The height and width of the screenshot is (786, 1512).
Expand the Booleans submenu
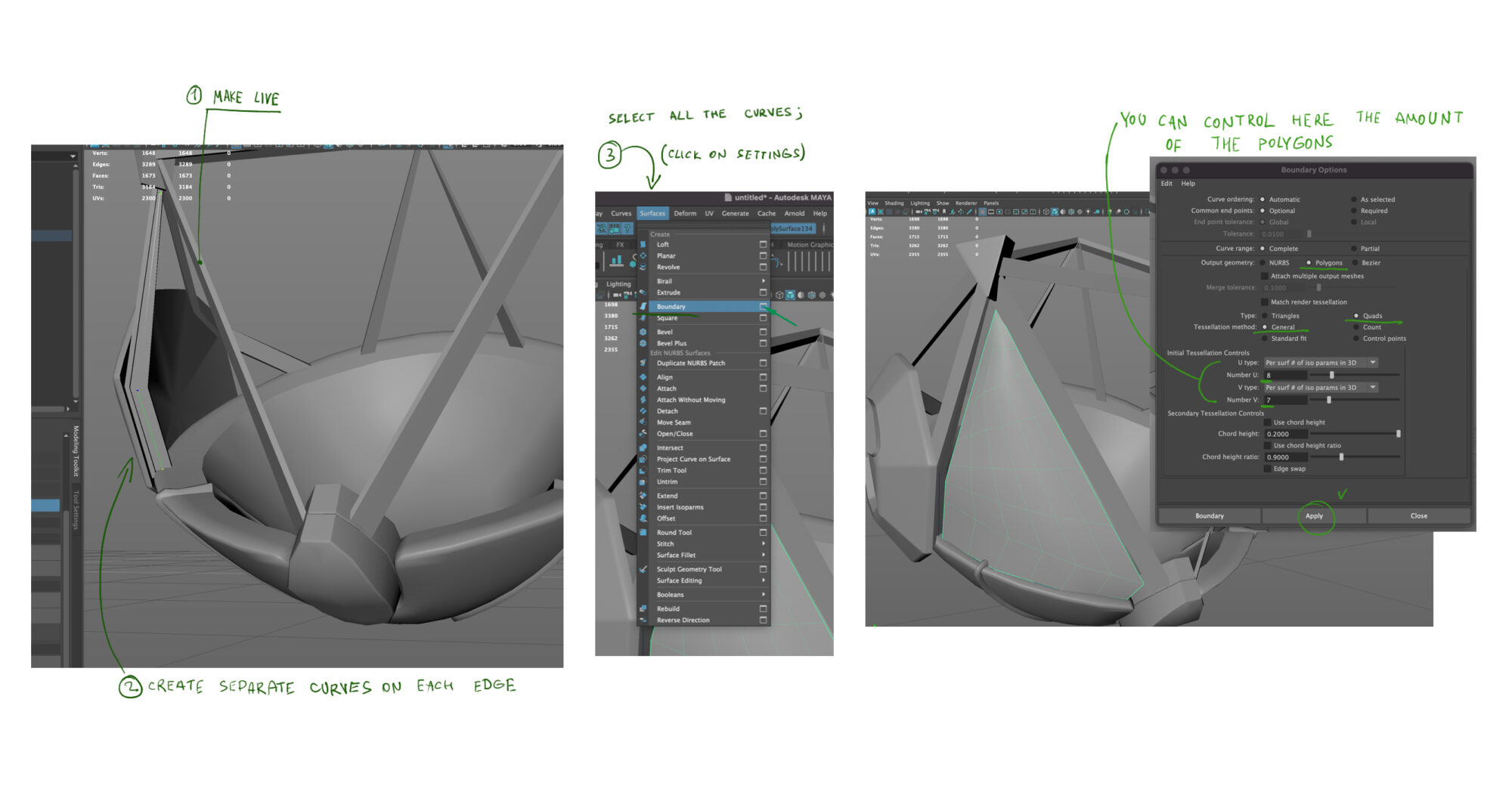click(764, 595)
